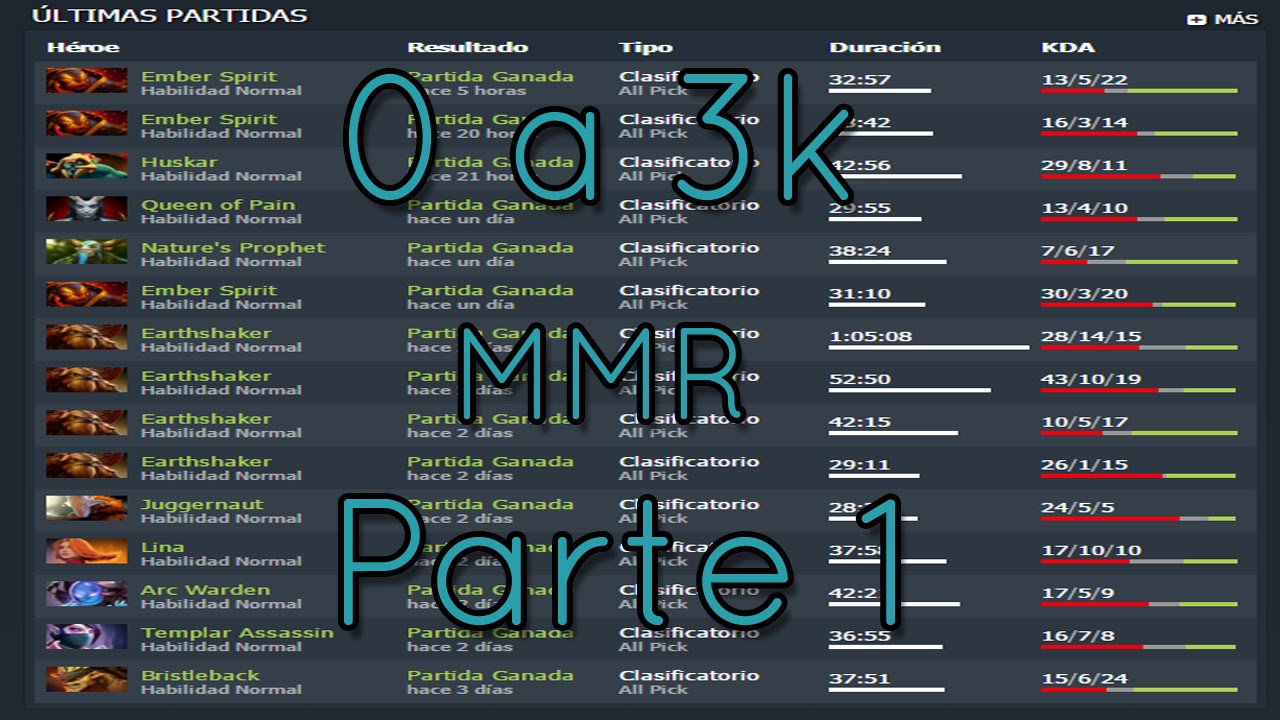The image size is (1280, 720).
Task: Click the 17/10/10 KDA in Lina row
Action: (x=1091, y=550)
